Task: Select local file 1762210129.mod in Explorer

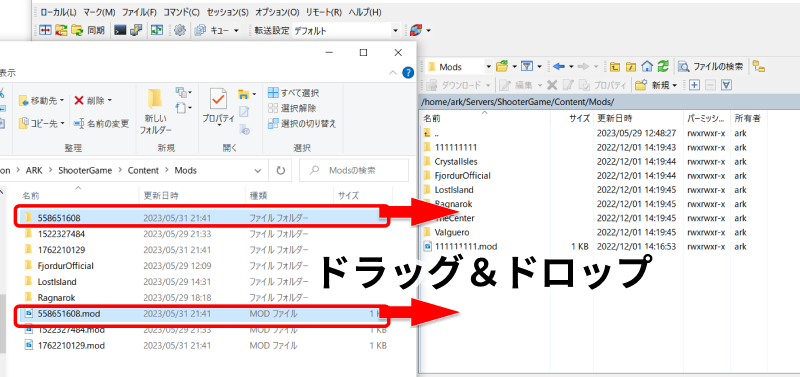Action: [71, 345]
